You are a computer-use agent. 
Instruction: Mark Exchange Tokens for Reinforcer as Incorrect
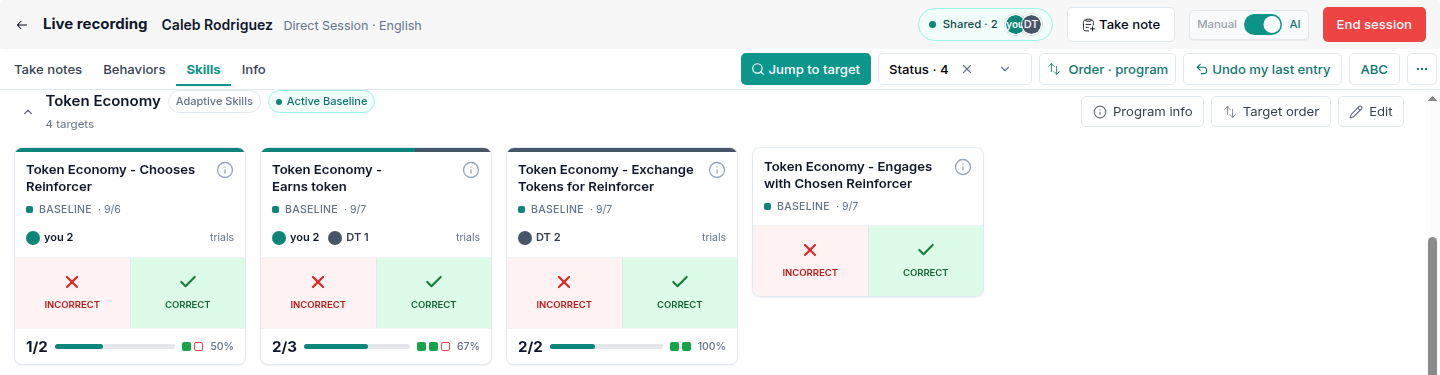[565, 292]
